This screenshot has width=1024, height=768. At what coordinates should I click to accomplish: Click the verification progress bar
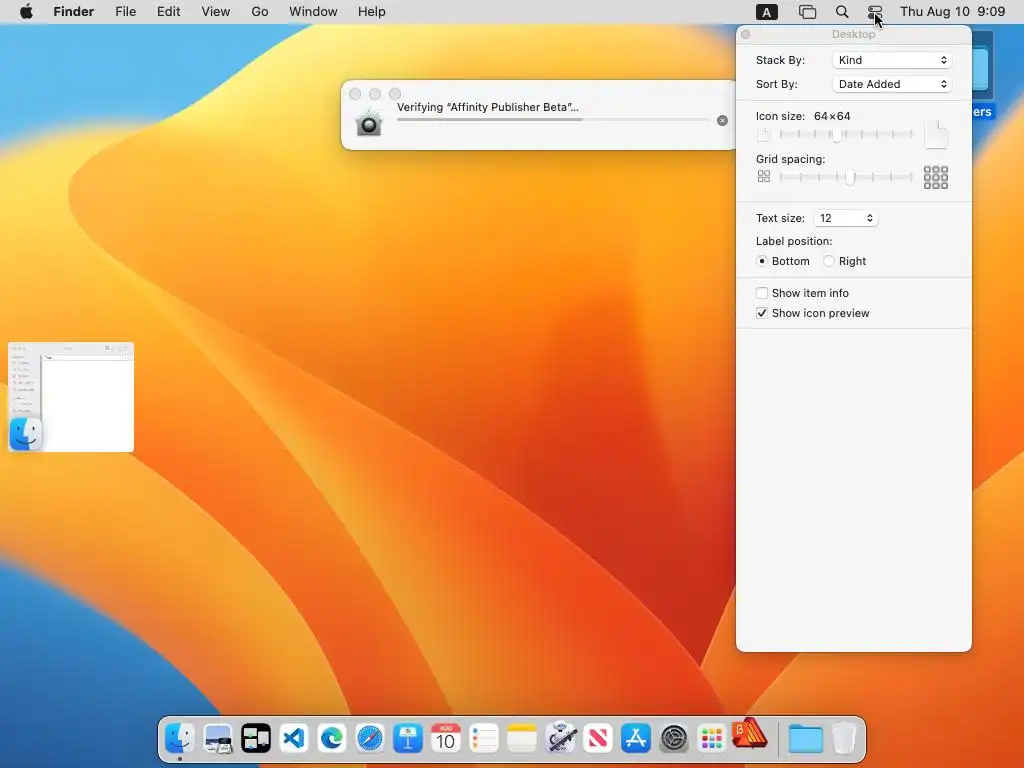pyautogui.click(x=553, y=120)
